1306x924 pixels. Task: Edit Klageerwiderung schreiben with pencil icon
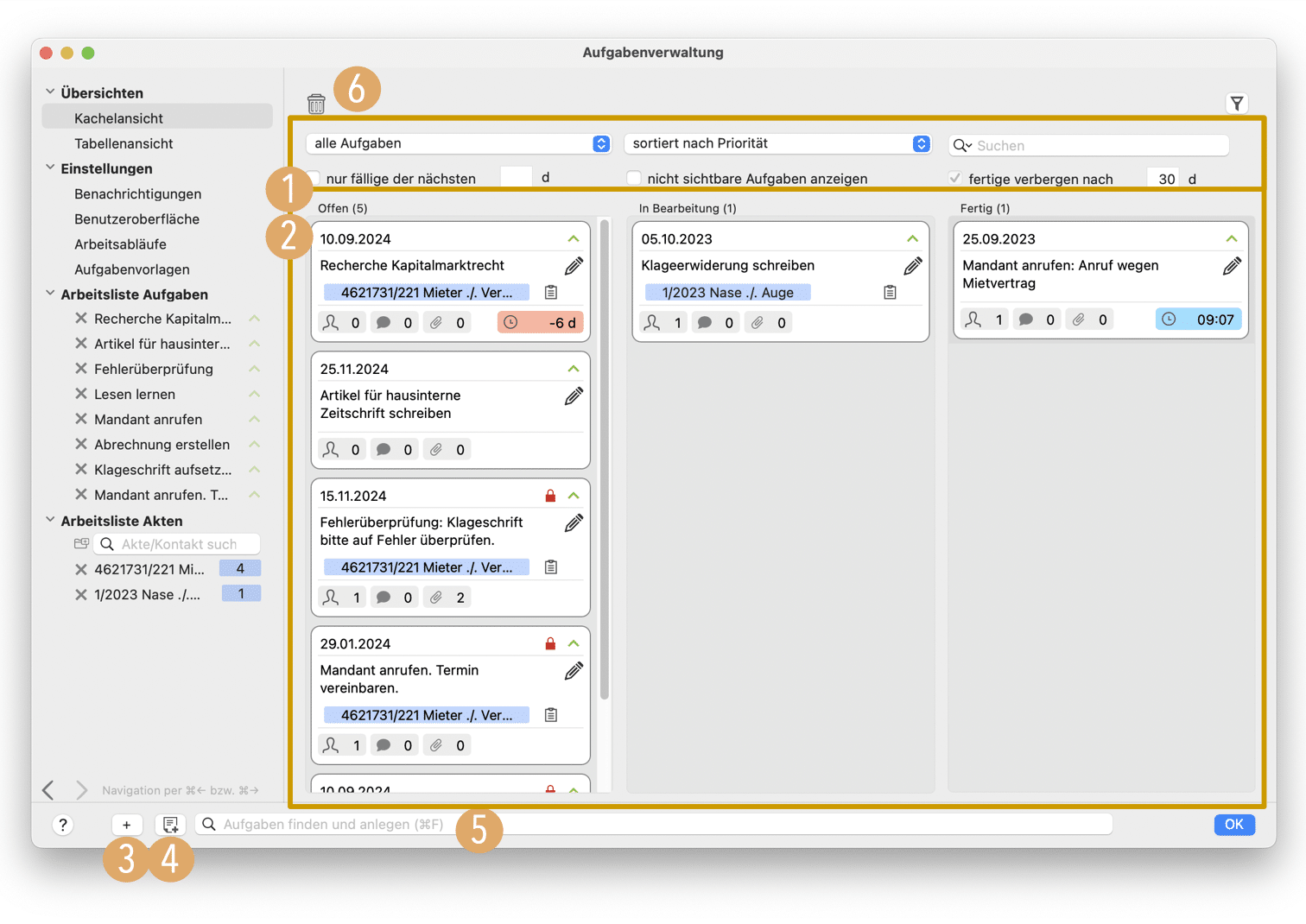pyautogui.click(x=913, y=266)
